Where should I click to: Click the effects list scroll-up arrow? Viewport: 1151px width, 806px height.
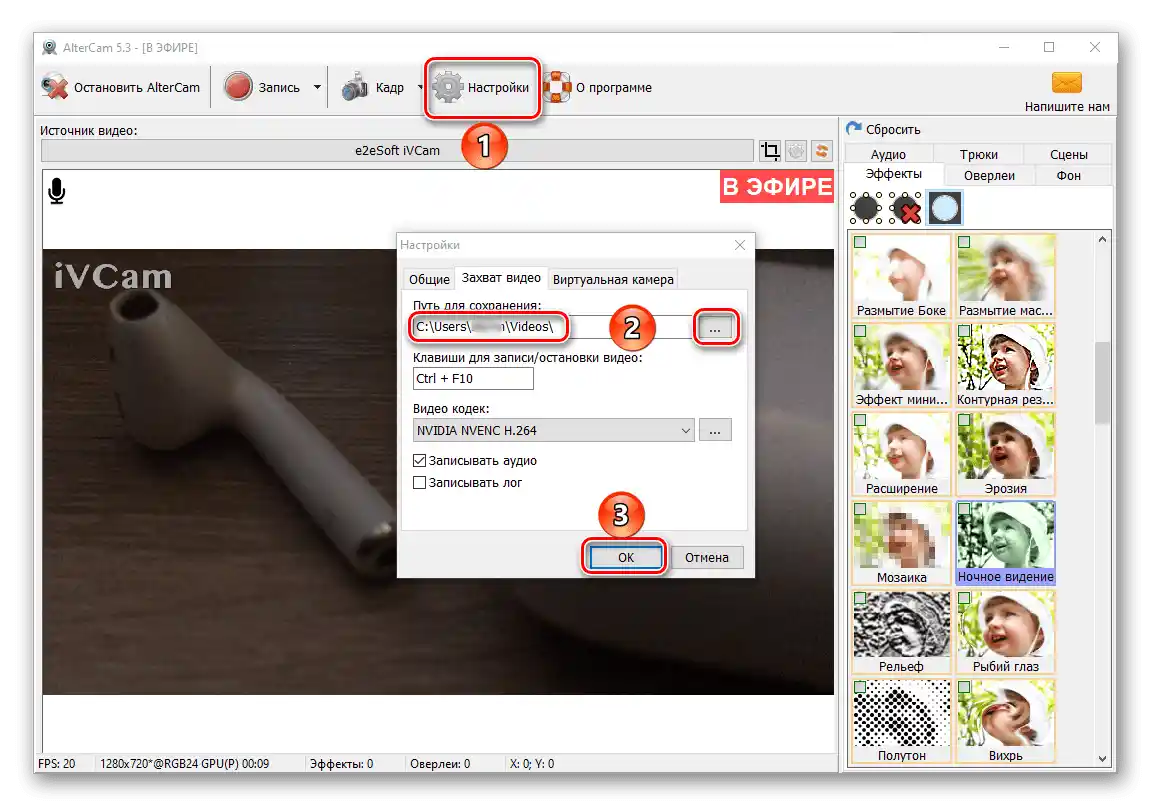pyautogui.click(x=1102, y=239)
